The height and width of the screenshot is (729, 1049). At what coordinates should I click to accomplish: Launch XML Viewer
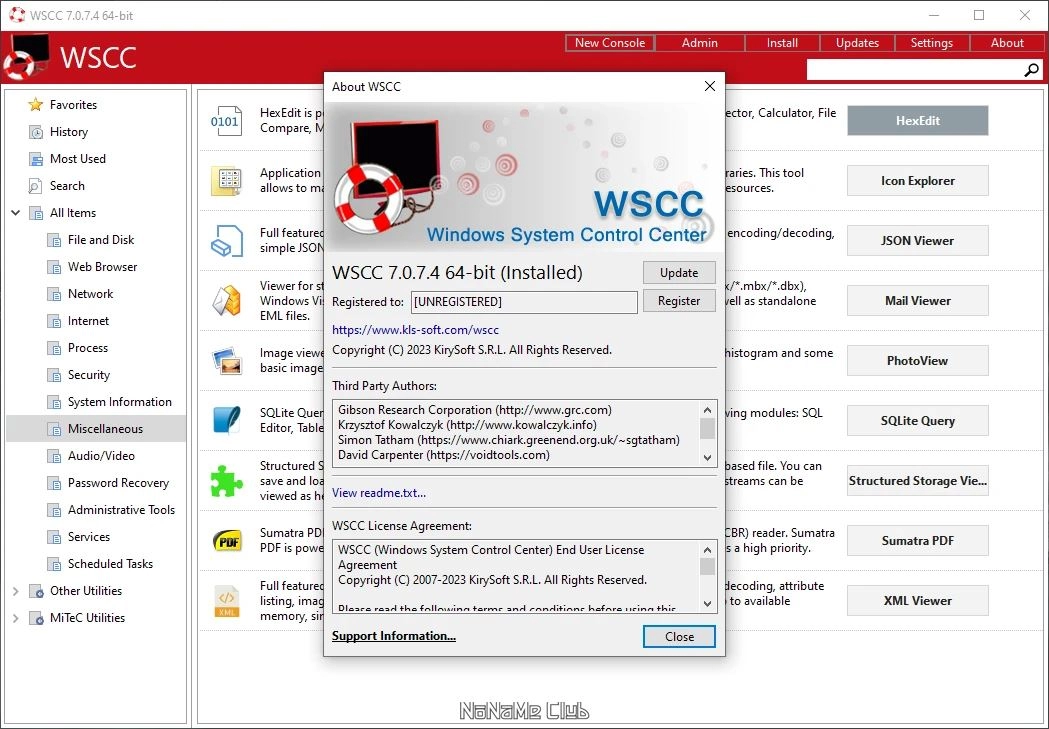point(917,601)
